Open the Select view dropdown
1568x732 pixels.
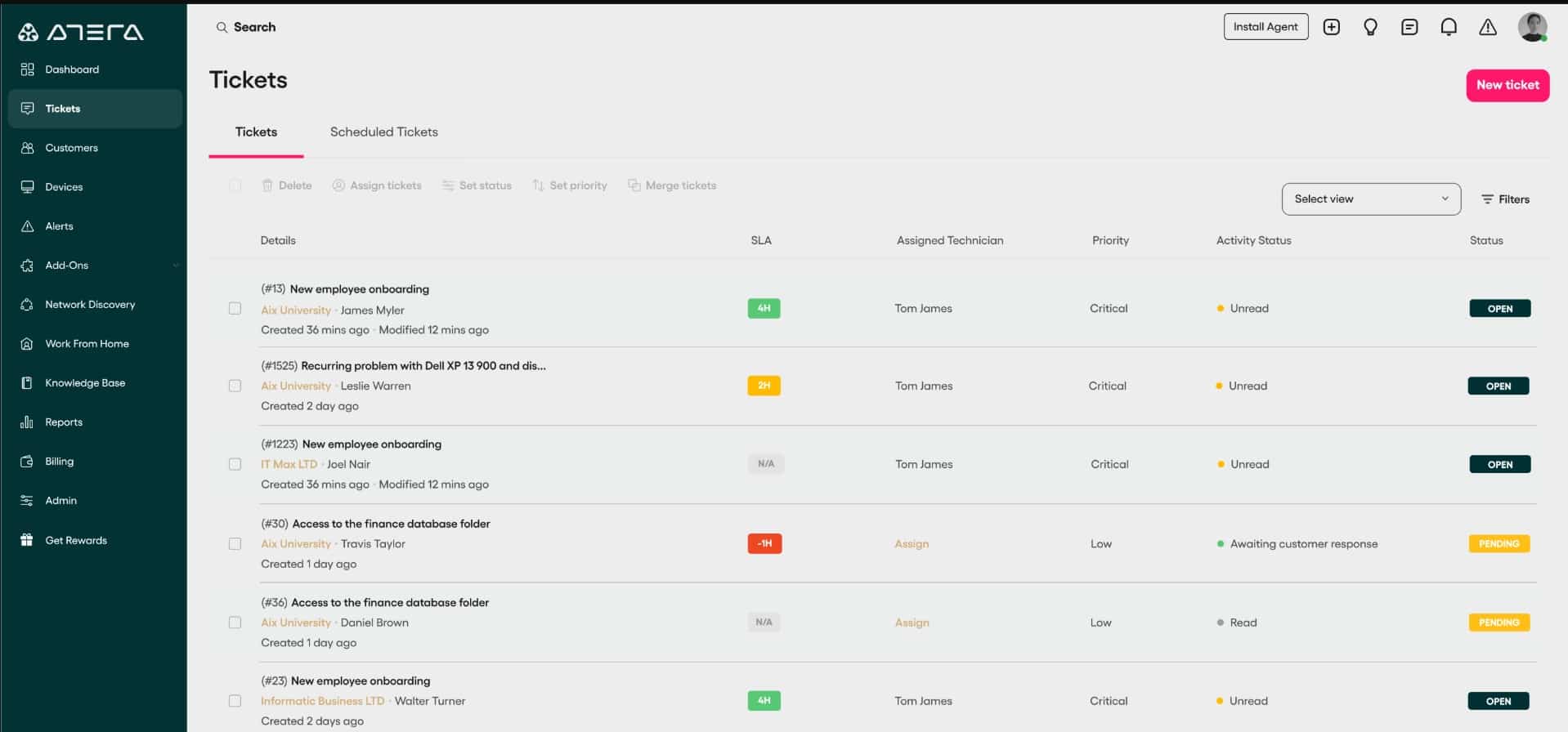pos(1370,199)
